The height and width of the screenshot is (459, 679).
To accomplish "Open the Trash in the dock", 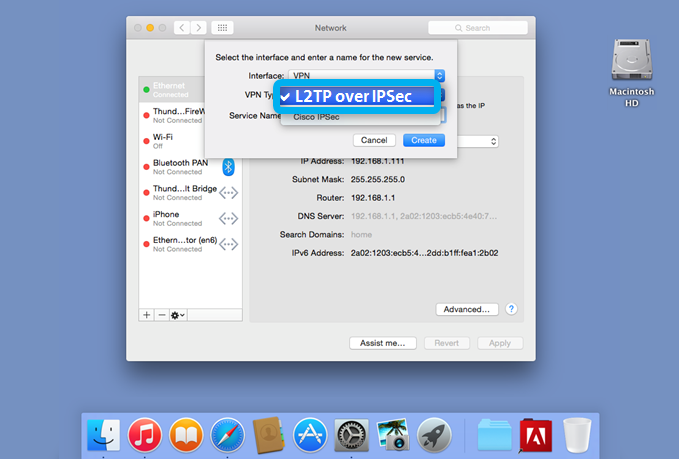I will coord(577,435).
